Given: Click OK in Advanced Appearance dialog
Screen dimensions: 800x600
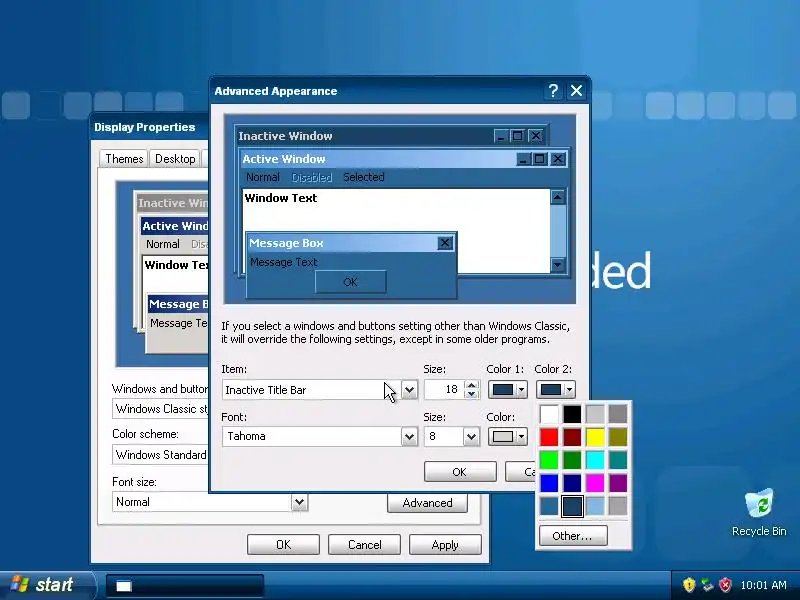Looking at the screenshot, I should [x=460, y=472].
